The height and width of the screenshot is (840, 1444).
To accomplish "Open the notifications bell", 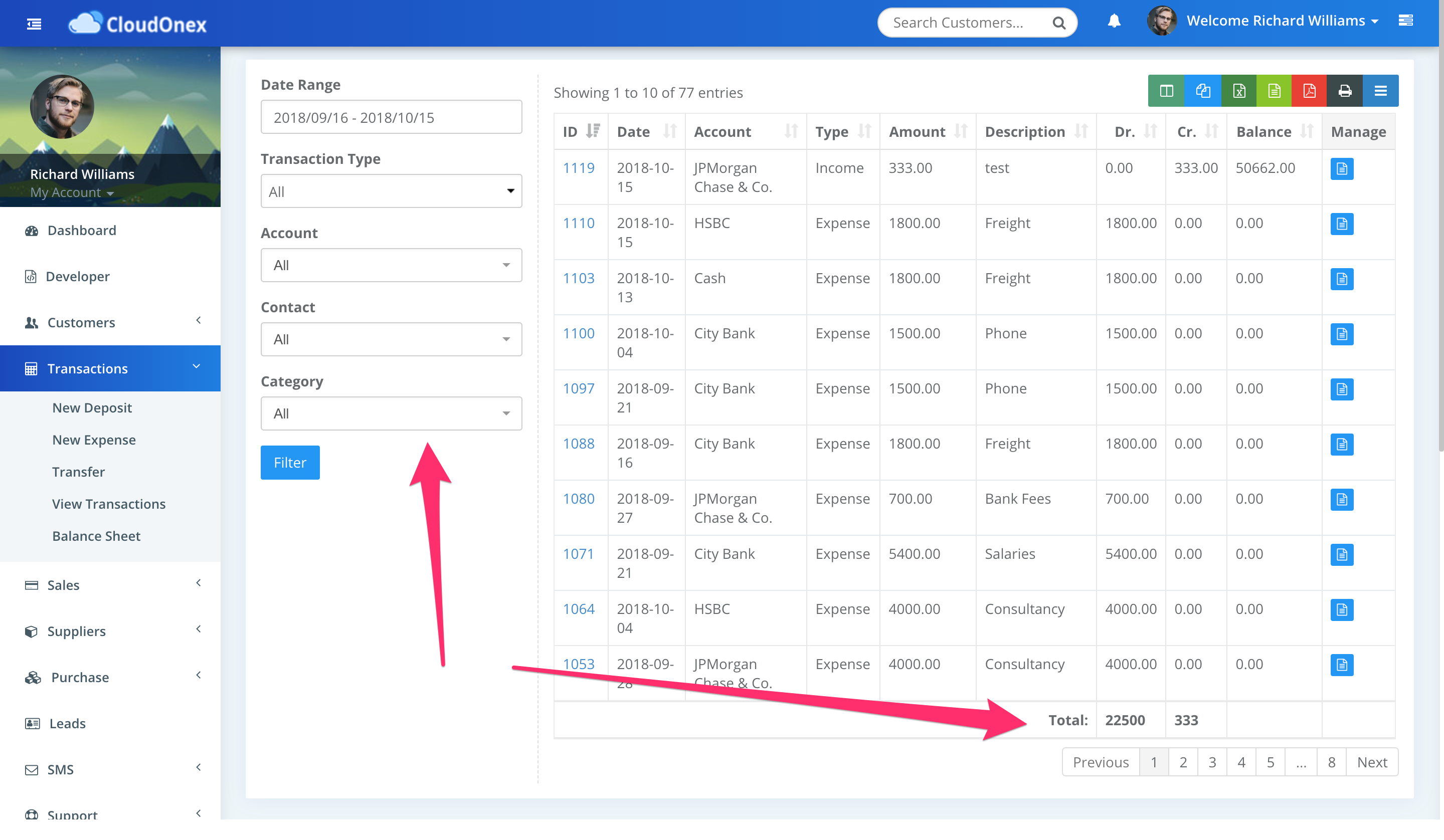I will coord(1114,21).
